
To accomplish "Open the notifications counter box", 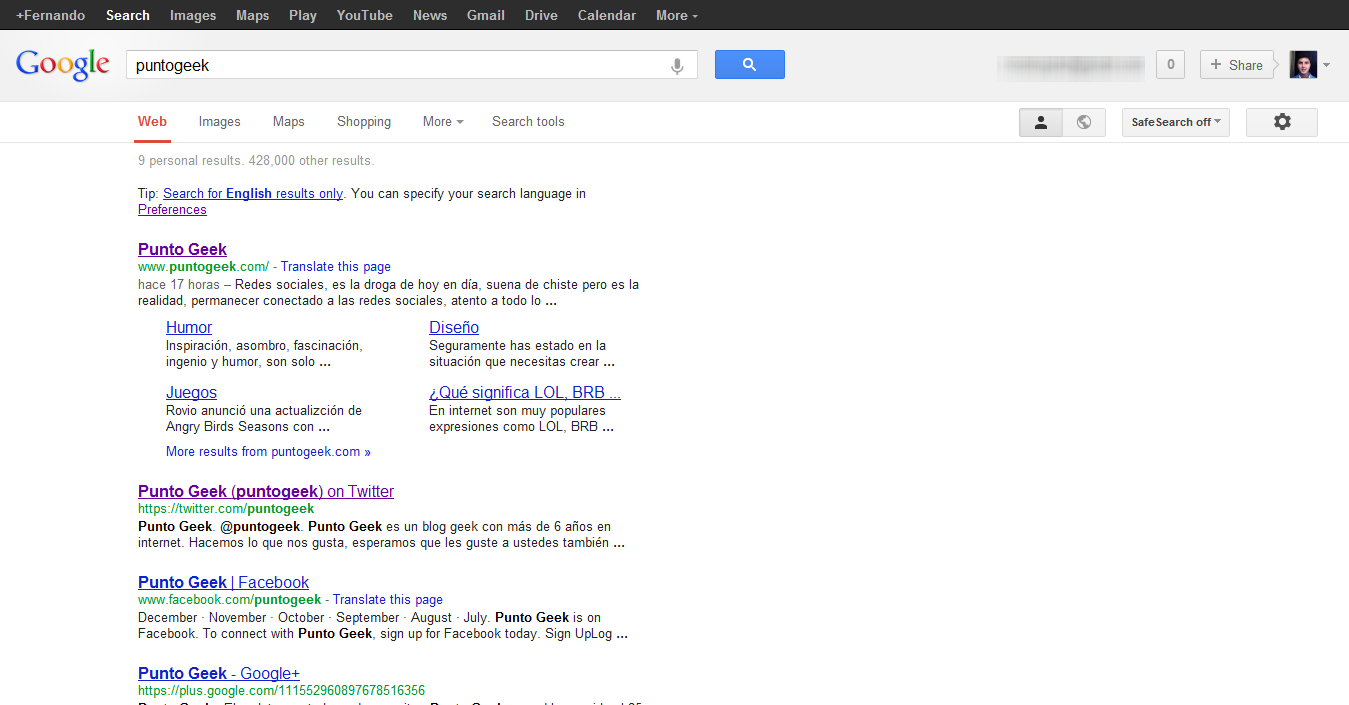I will 1170,65.
